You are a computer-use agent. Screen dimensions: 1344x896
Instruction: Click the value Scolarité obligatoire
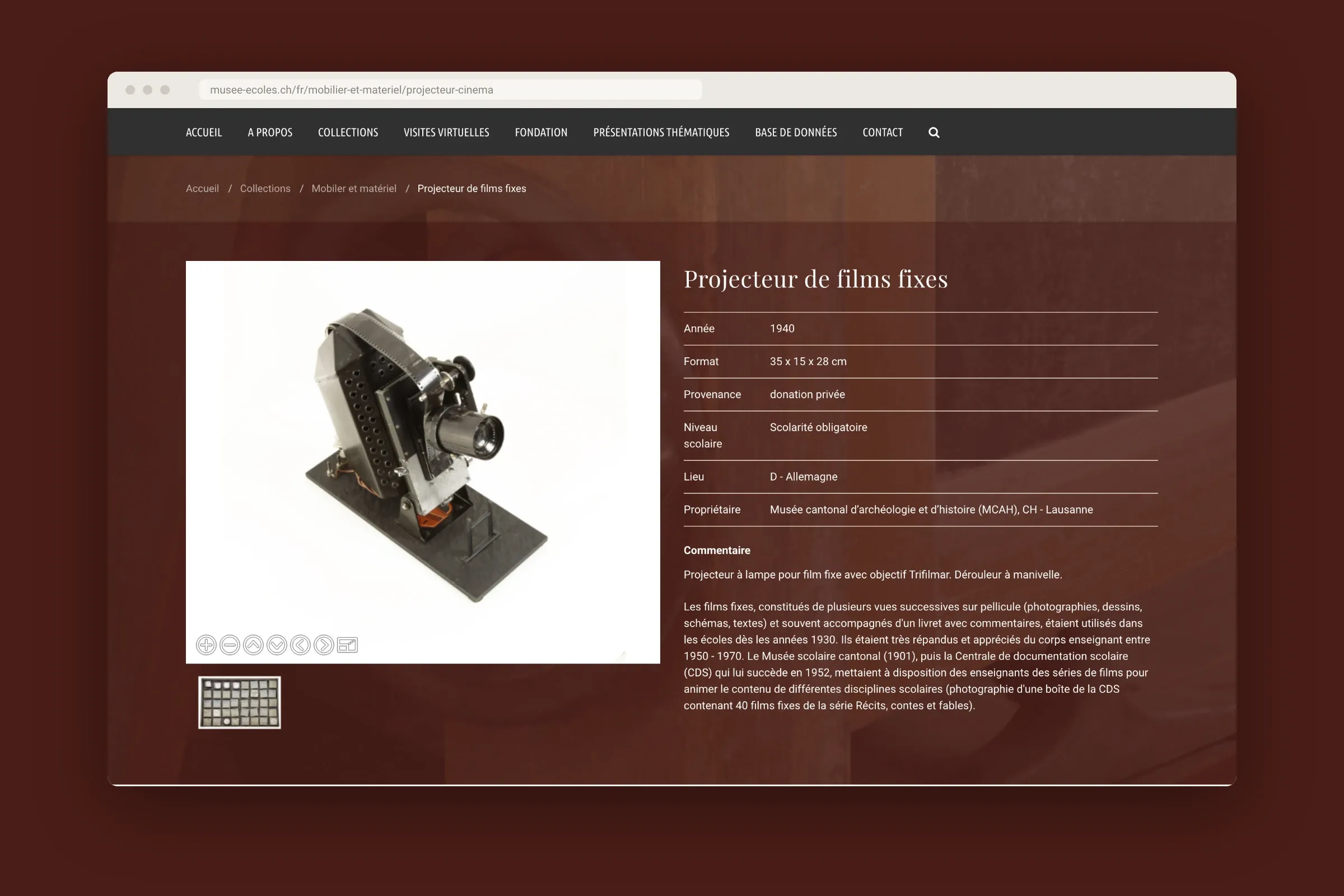[818, 427]
